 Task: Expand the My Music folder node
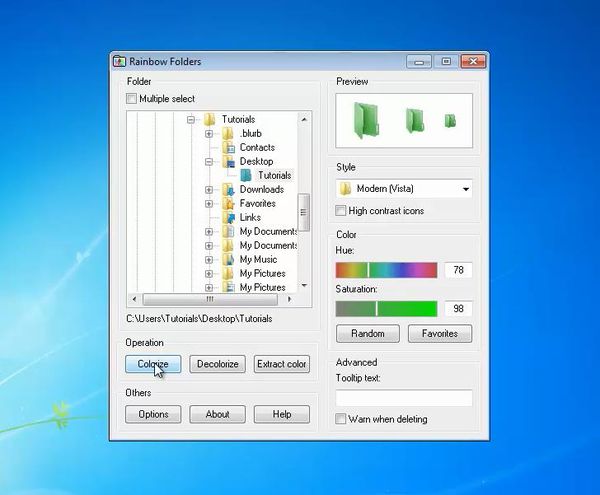coord(209,260)
